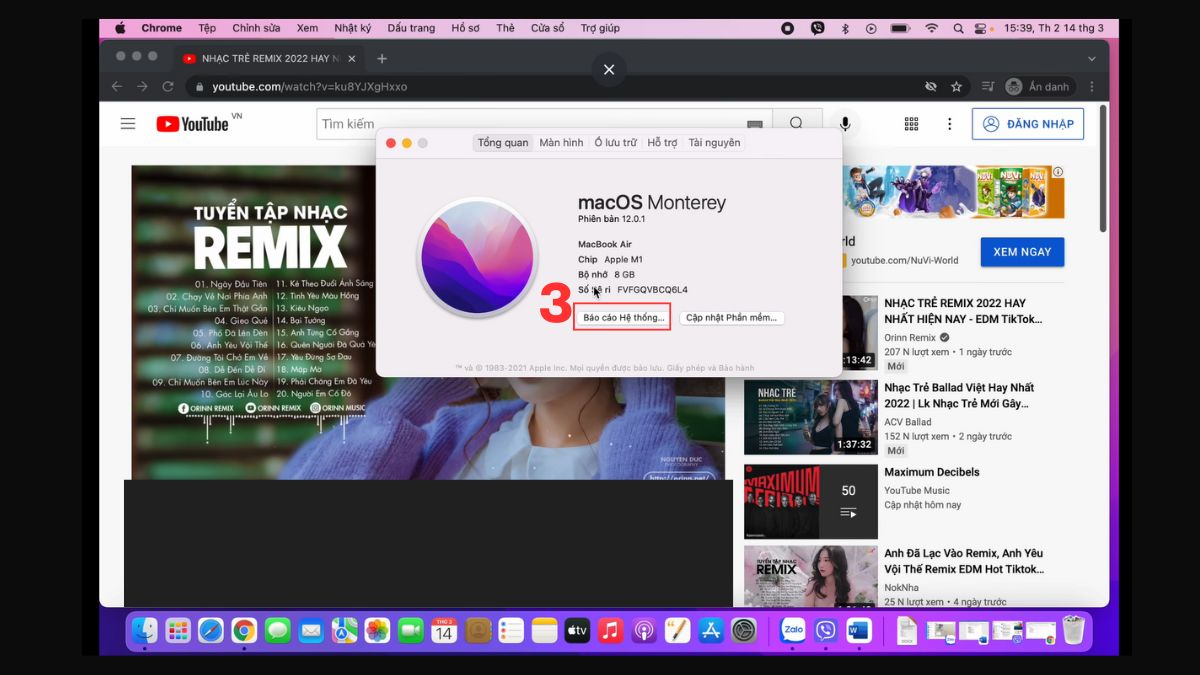Bookmark this page with the star icon
Viewport: 1200px width, 675px height.
(x=956, y=87)
